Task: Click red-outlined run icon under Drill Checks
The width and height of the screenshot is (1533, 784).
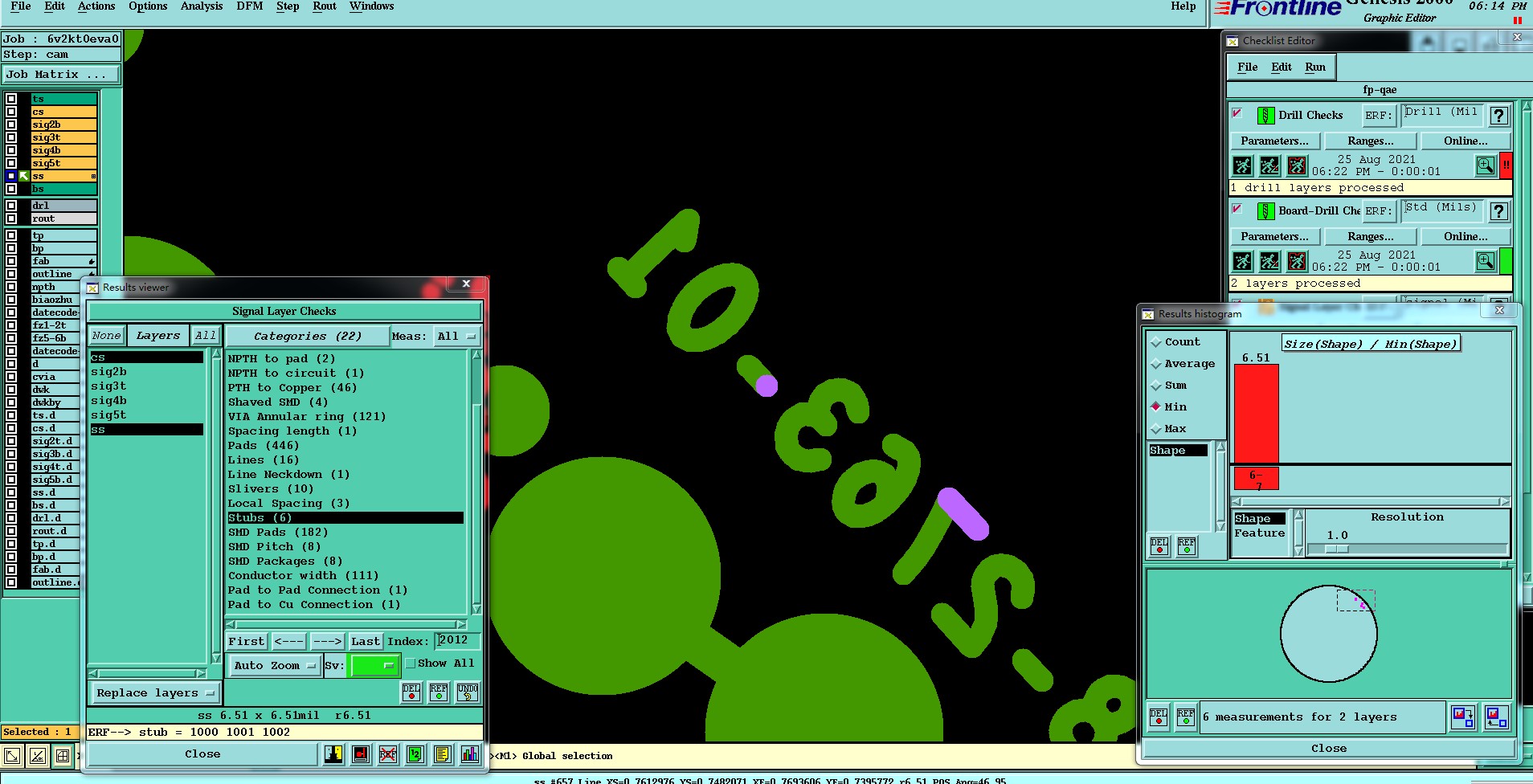Action: coord(1297,165)
